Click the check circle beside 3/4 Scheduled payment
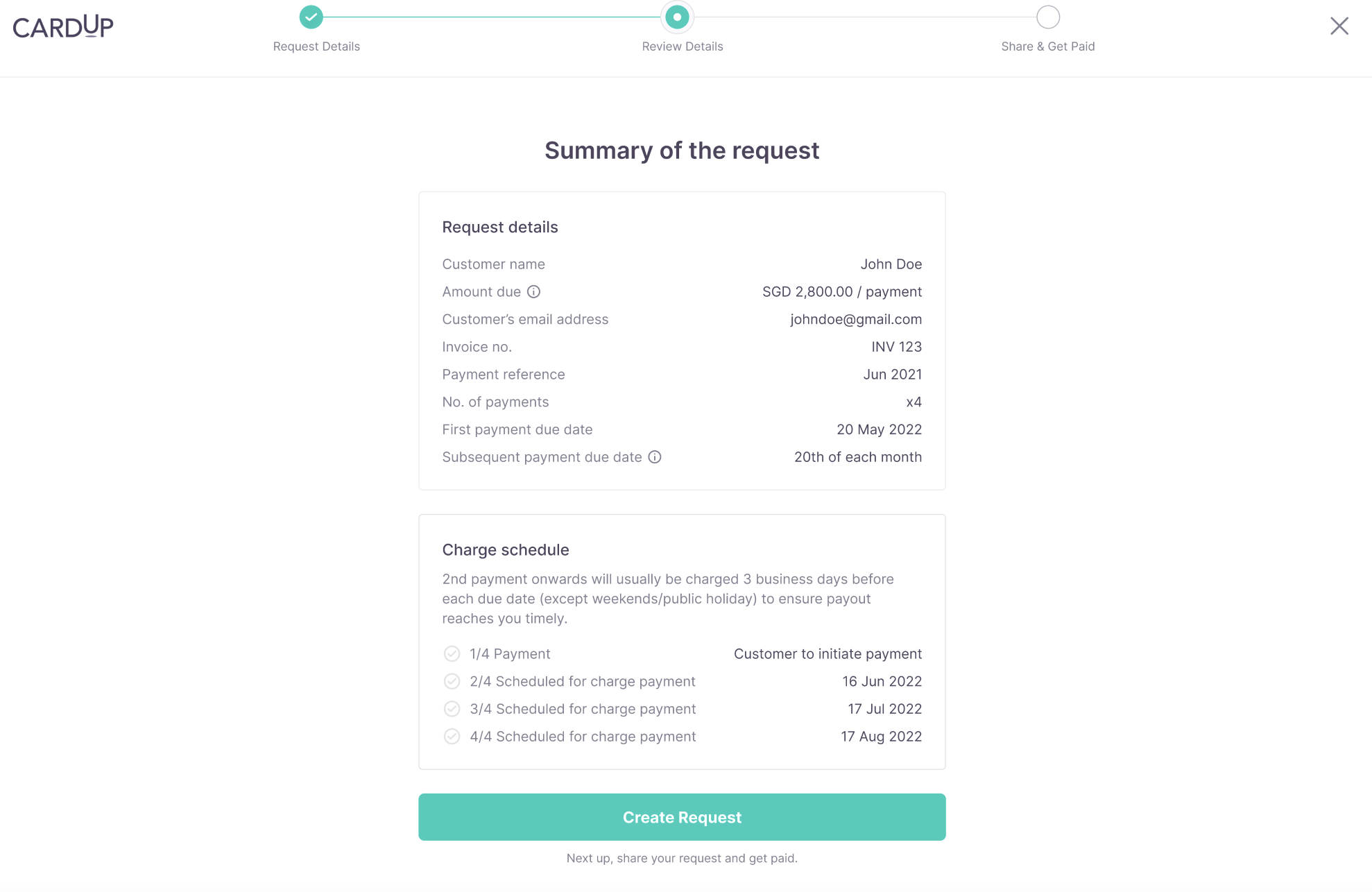This screenshot has height=892, width=1372. (x=452, y=709)
